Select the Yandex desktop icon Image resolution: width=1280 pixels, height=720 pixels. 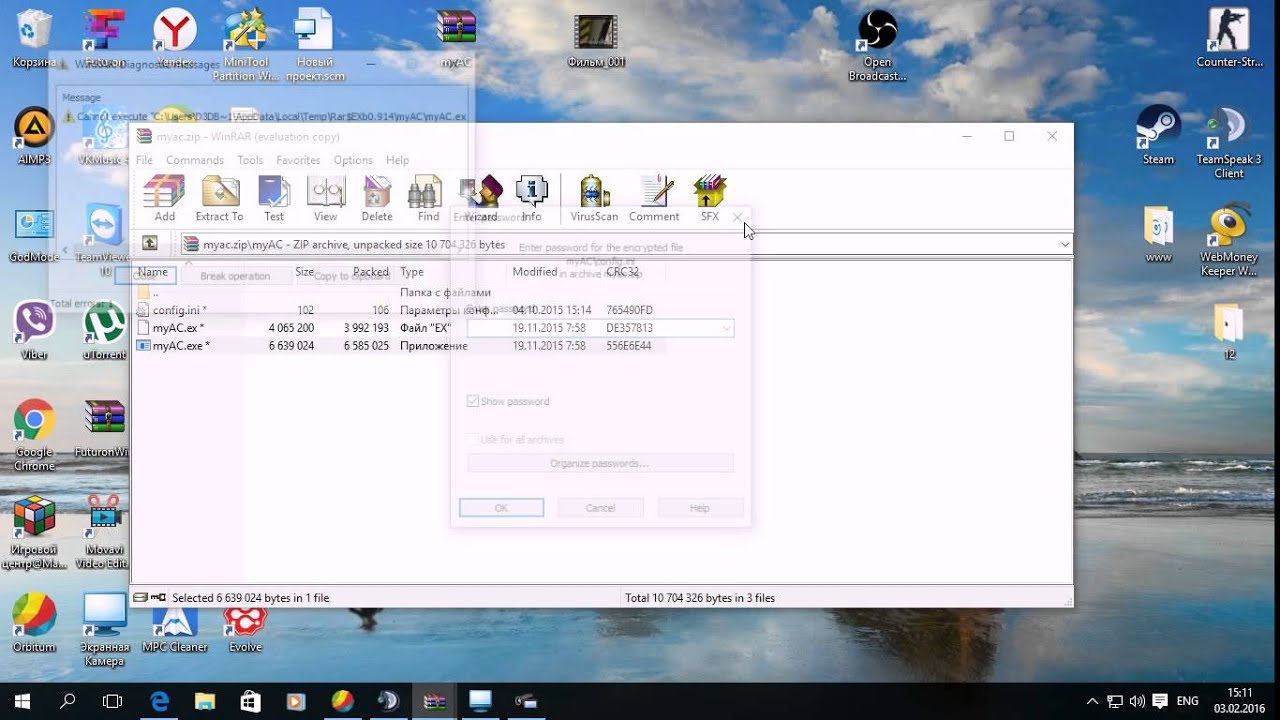coord(174,40)
